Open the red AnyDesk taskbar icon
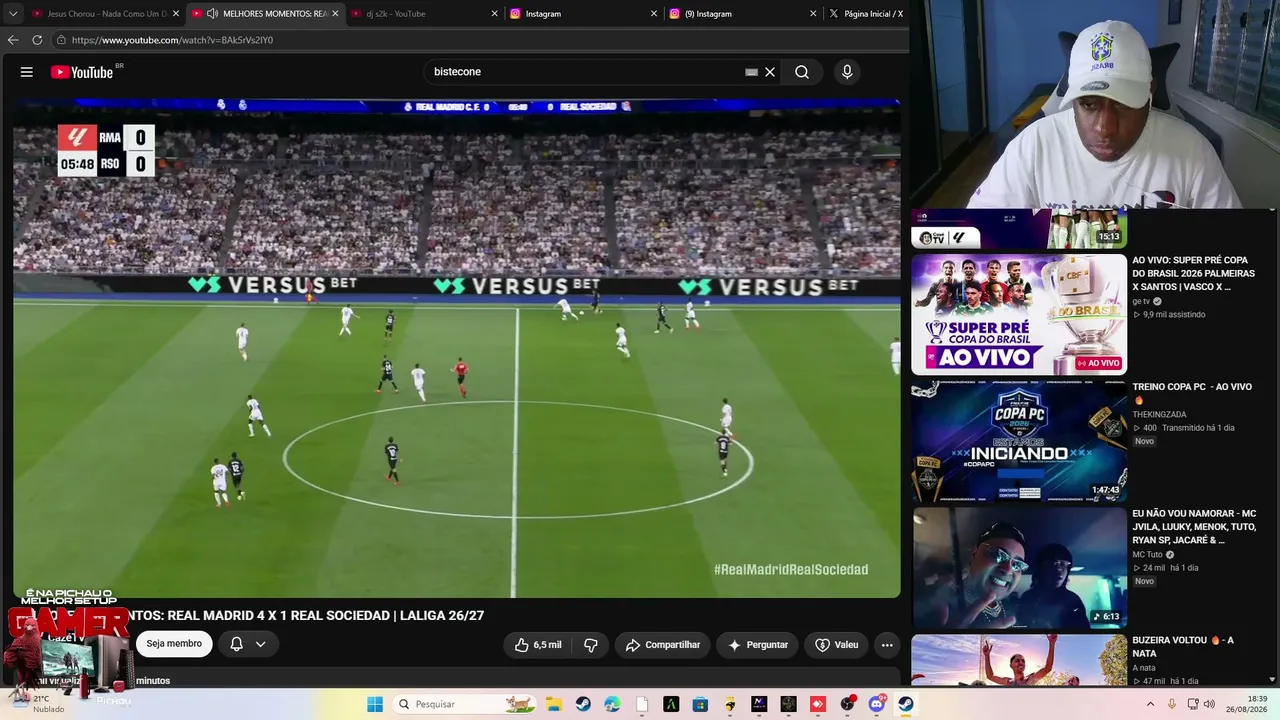This screenshot has height=720, width=1280. click(x=818, y=704)
